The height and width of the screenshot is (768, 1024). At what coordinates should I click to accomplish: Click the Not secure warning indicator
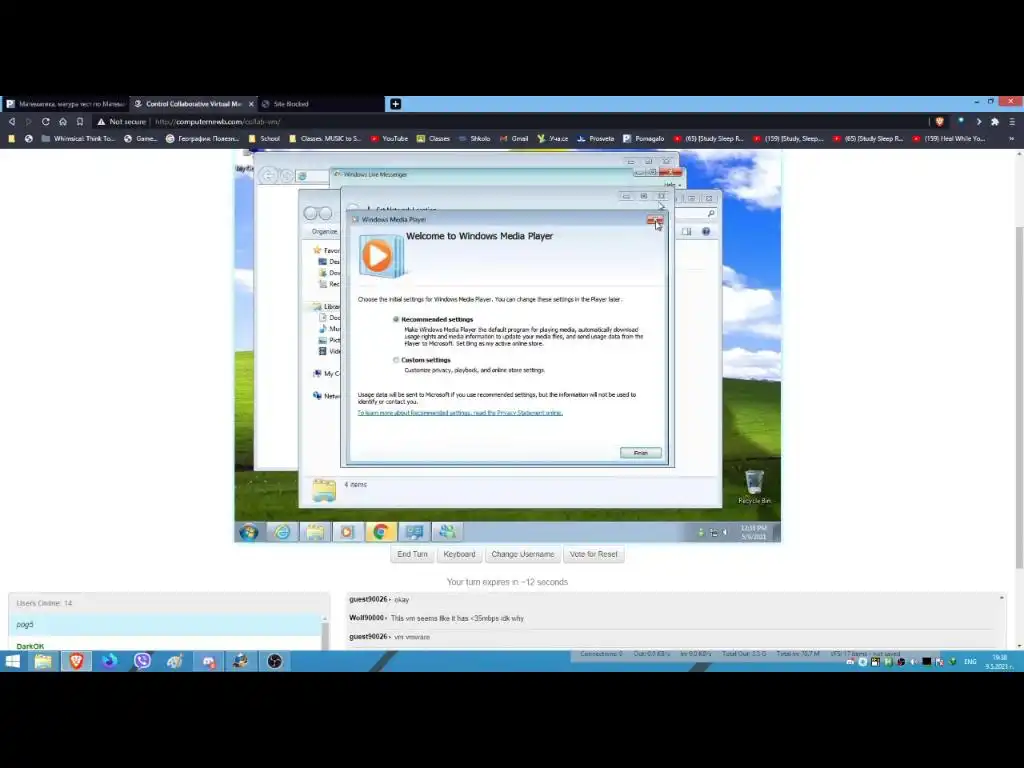click(121, 121)
